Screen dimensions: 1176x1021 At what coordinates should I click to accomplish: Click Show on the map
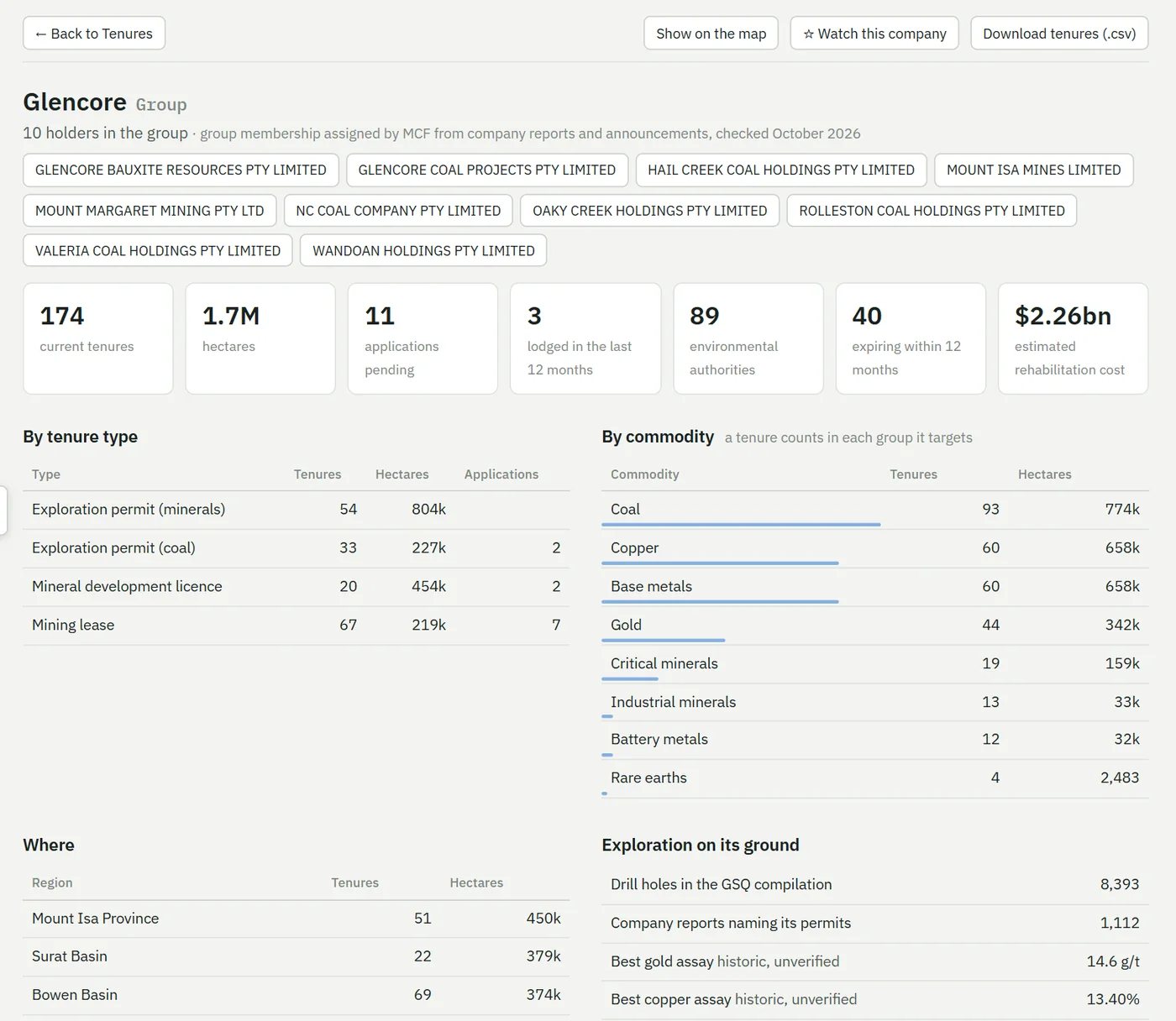pyautogui.click(x=711, y=34)
